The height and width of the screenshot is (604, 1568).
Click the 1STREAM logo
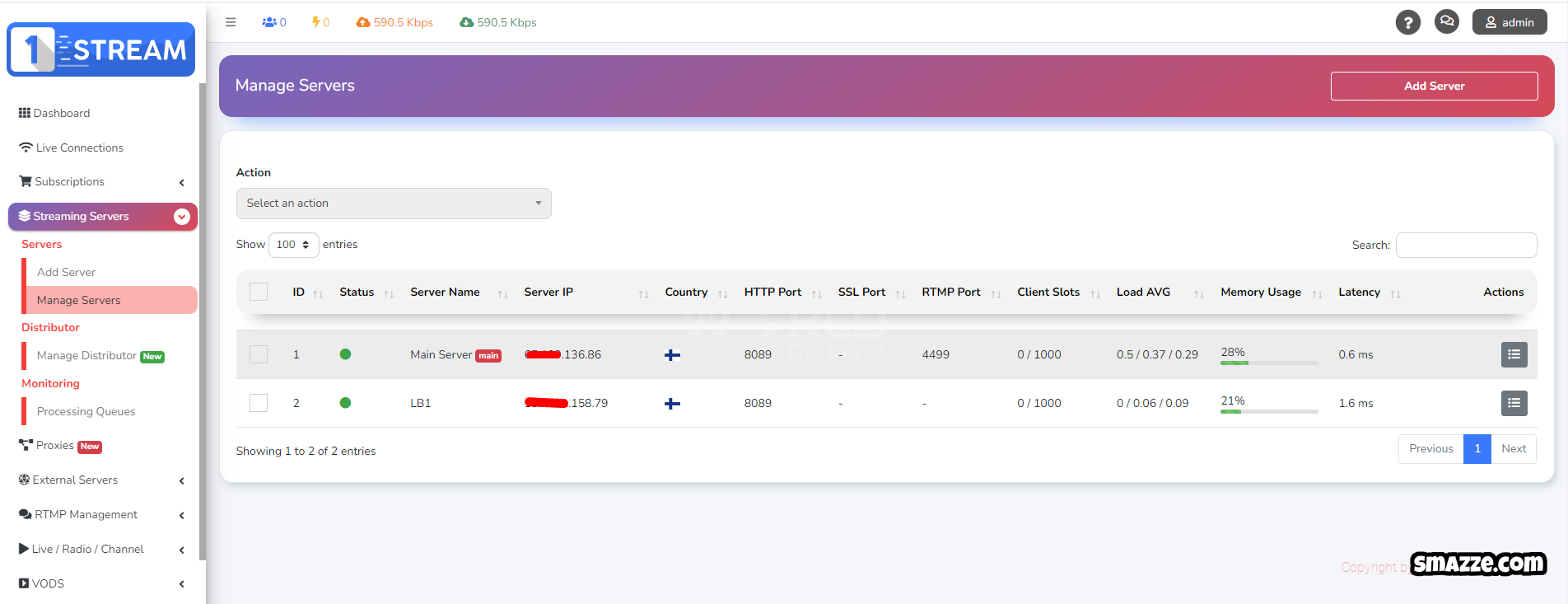(101, 49)
